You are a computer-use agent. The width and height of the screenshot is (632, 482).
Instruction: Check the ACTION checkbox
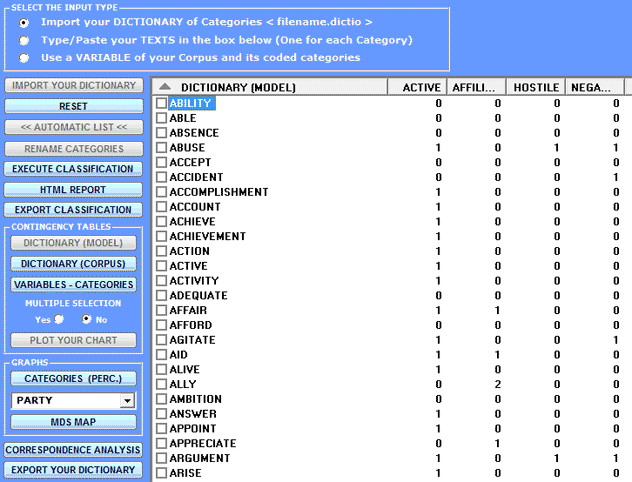162,251
